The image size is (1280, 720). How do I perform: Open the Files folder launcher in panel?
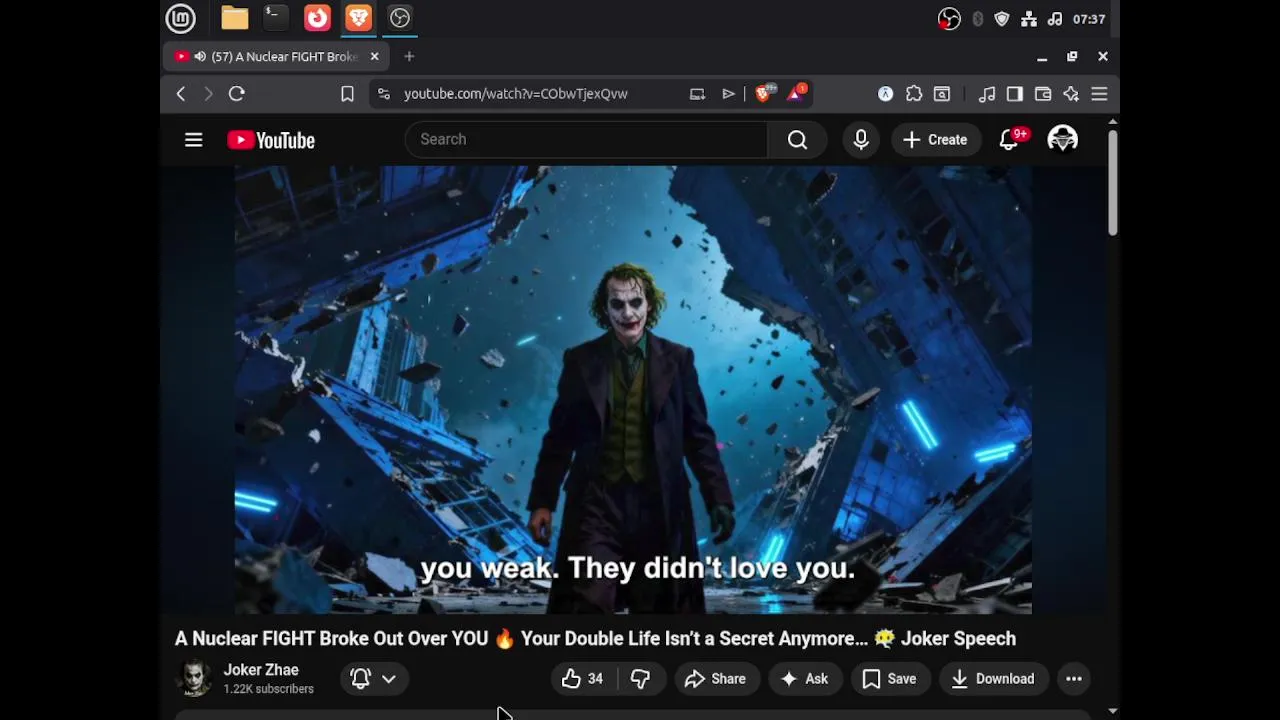[235, 18]
